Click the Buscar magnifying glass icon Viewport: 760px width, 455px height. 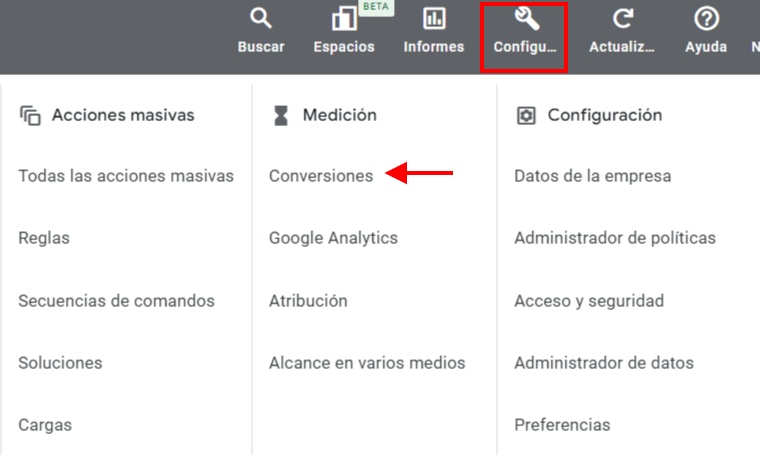pyautogui.click(x=261, y=19)
